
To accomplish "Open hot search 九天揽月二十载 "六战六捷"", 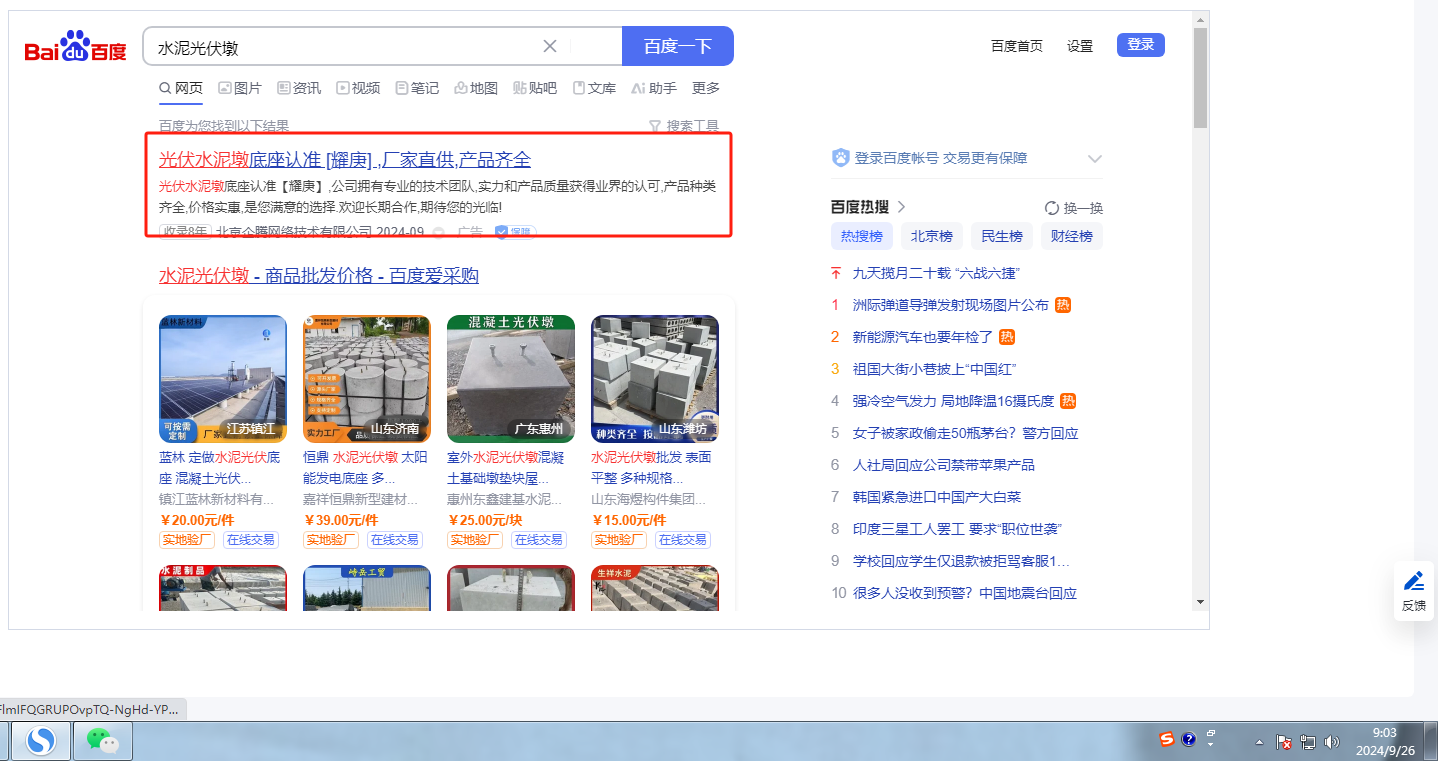I will coord(935,273).
